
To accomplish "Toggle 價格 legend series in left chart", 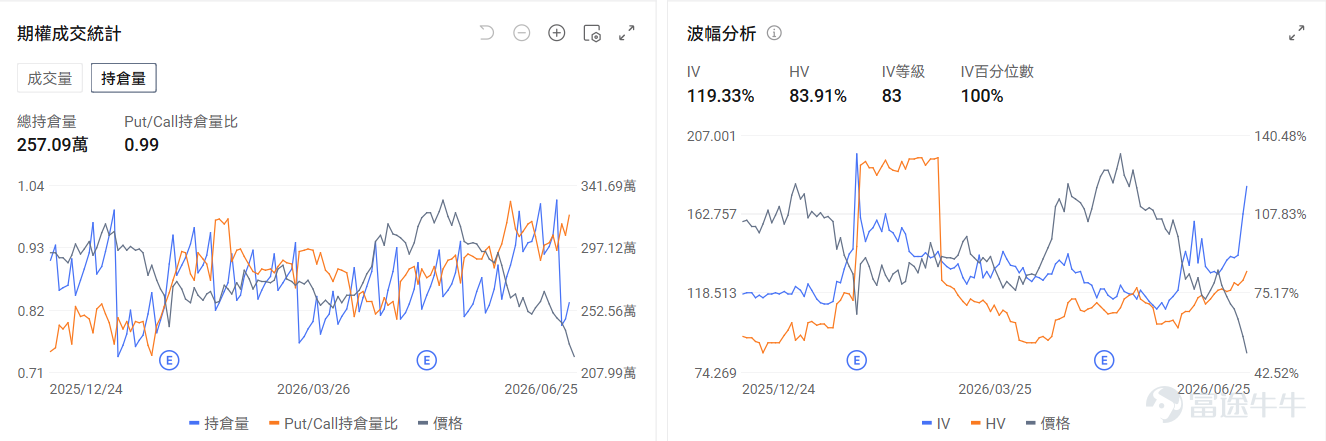I will [x=440, y=423].
